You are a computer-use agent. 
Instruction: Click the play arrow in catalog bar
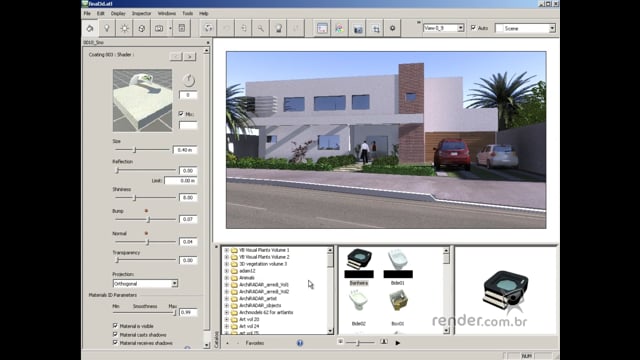398,343
